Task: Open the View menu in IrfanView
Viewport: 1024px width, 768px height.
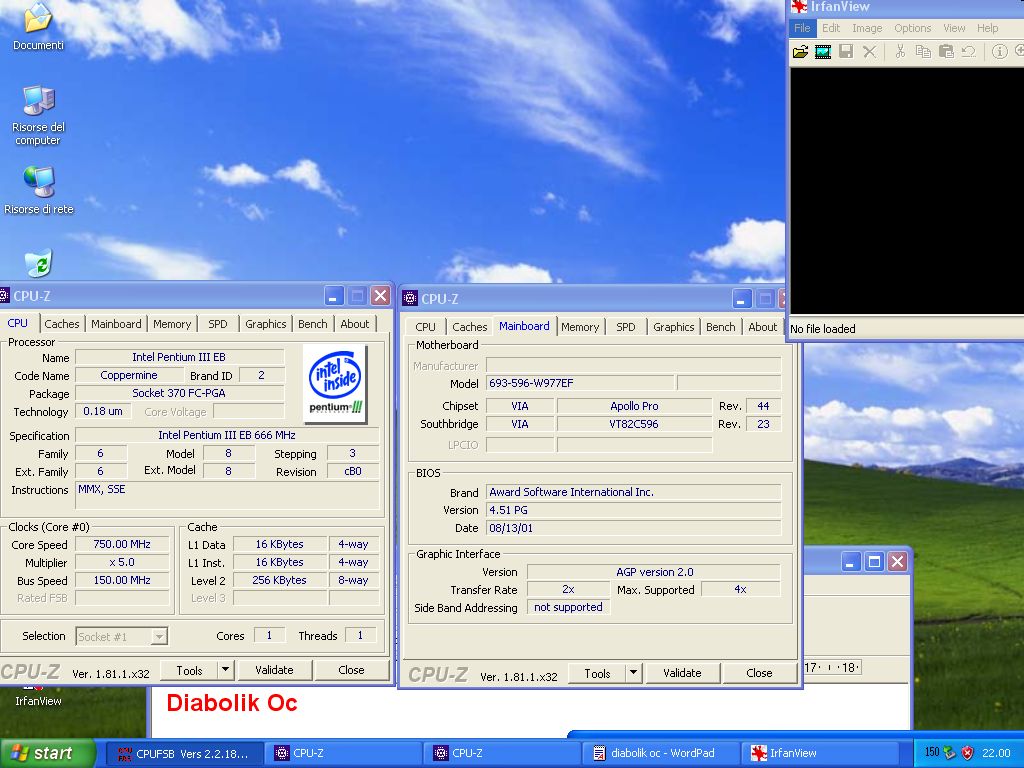Action: (953, 28)
